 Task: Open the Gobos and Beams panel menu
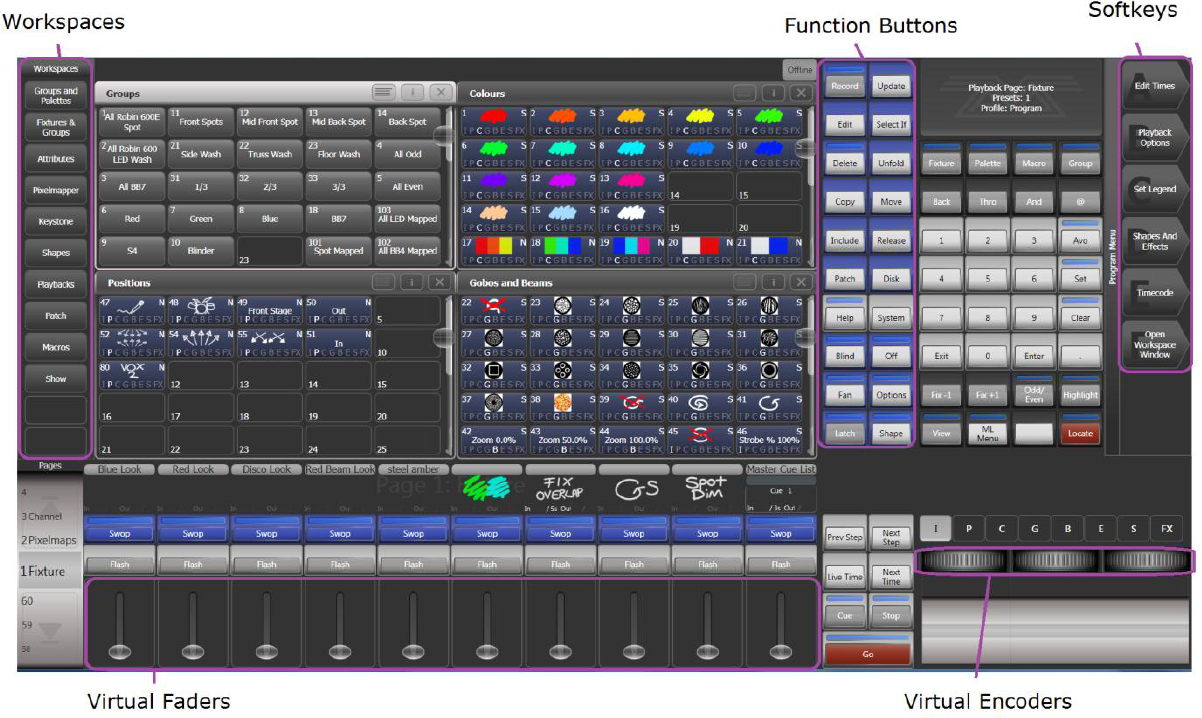coord(743,282)
